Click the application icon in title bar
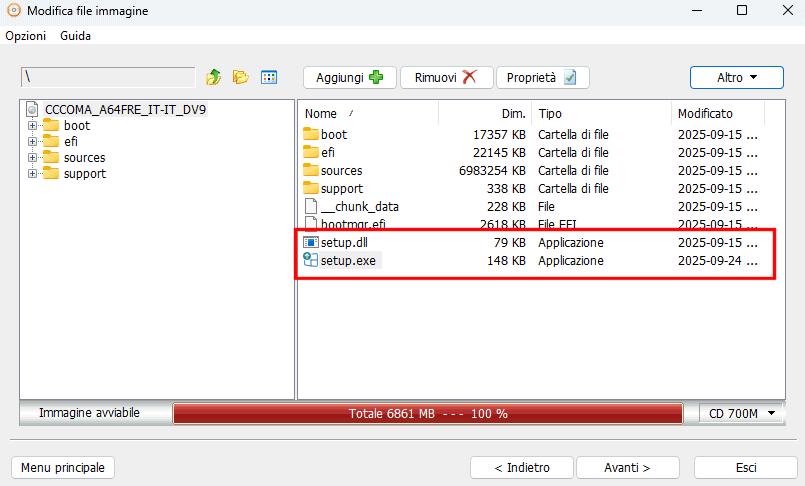 (14, 10)
